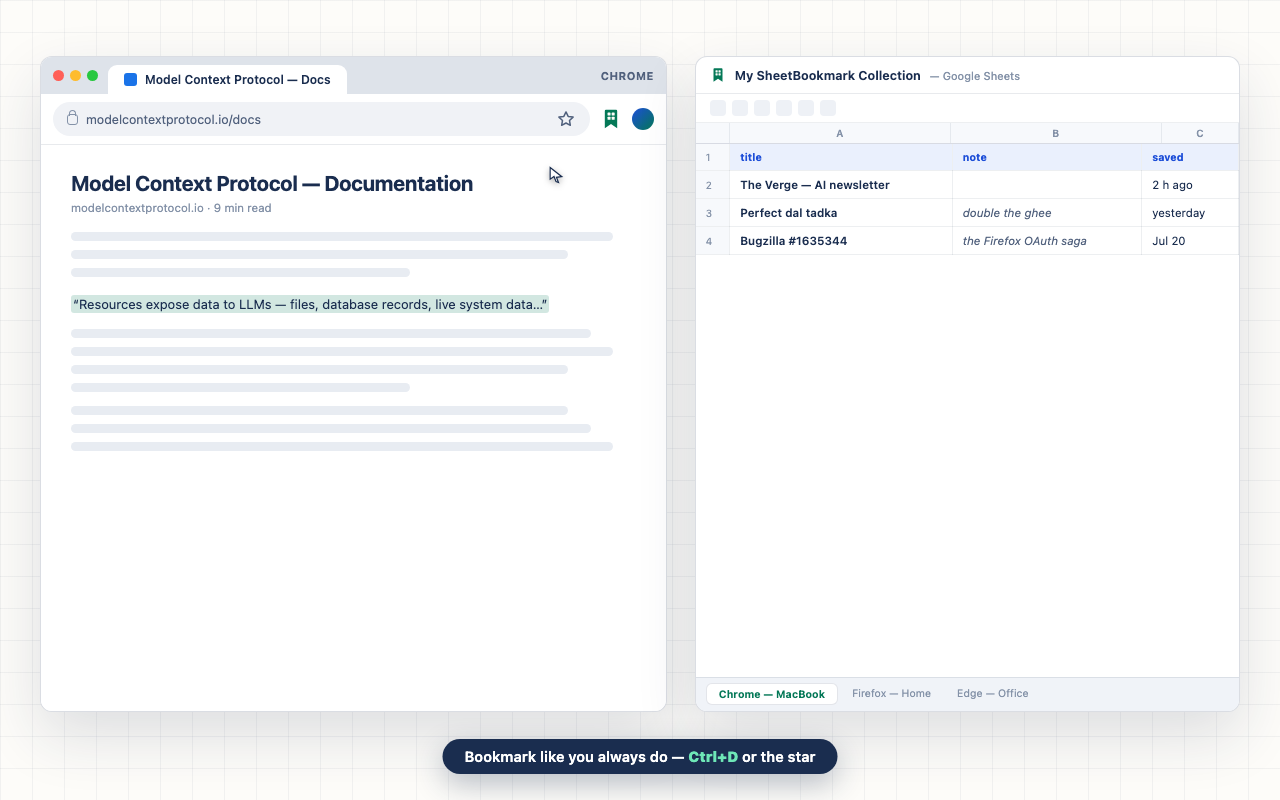Click the 'My SheetBookmark Collection' title
Image resolution: width=1280 pixels, height=800 pixels.
tap(828, 75)
